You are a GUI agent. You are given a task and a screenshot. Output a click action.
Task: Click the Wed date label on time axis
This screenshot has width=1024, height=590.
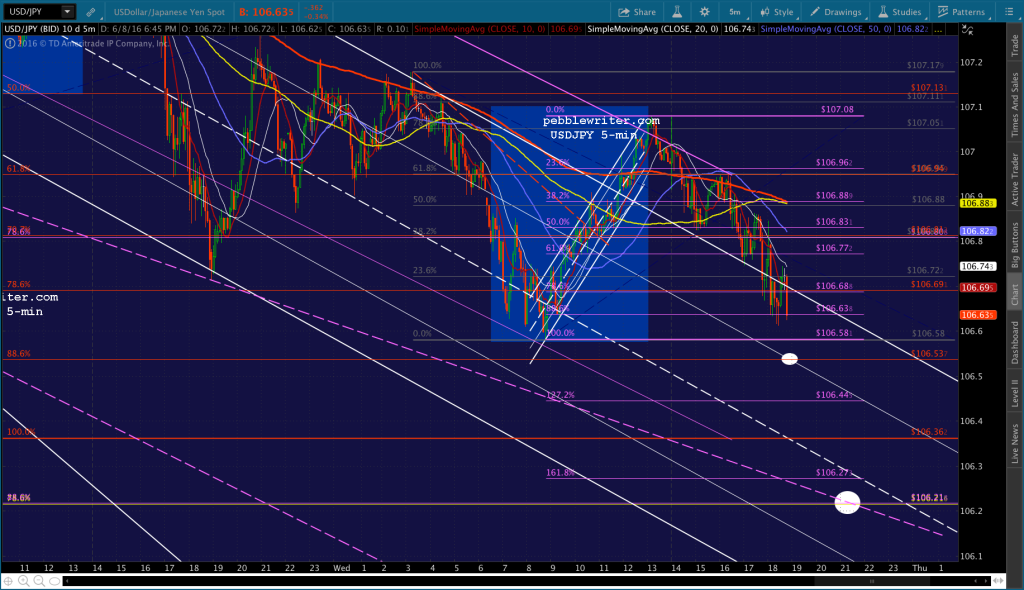[342, 568]
